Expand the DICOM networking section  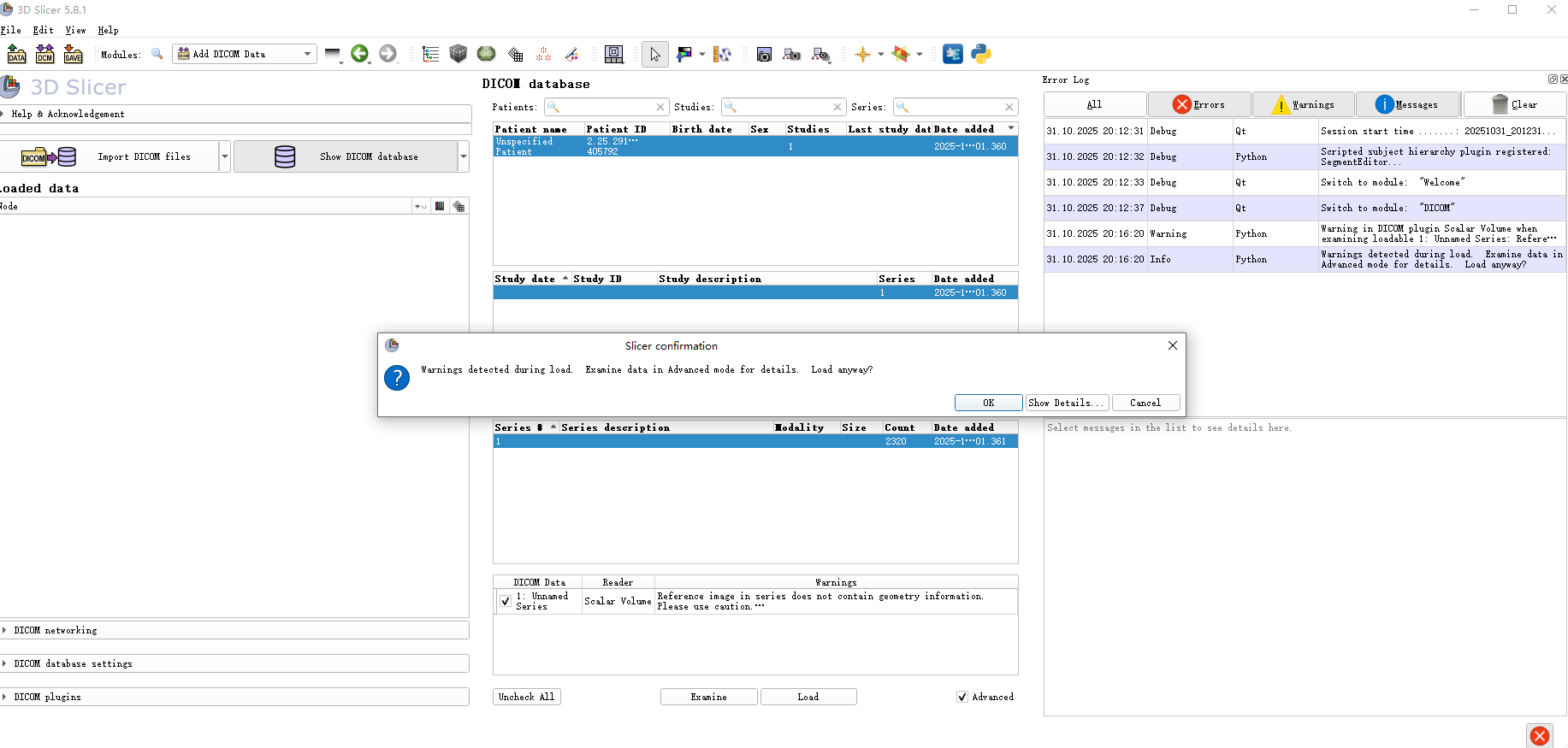56,630
